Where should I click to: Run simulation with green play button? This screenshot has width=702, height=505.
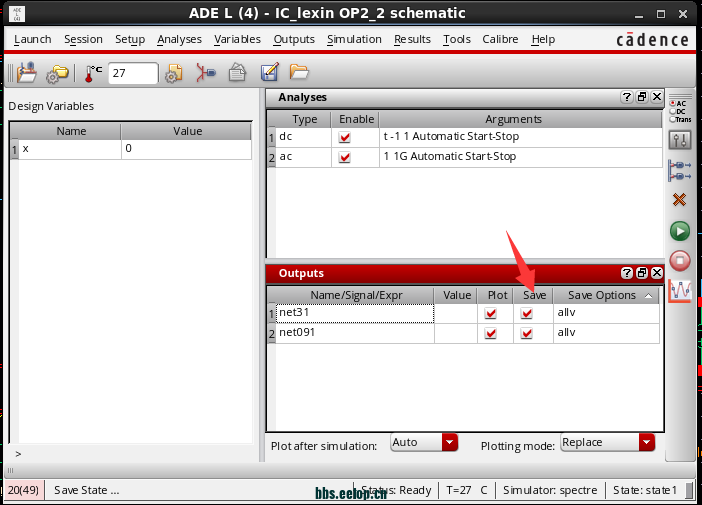[x=680, y=231]
